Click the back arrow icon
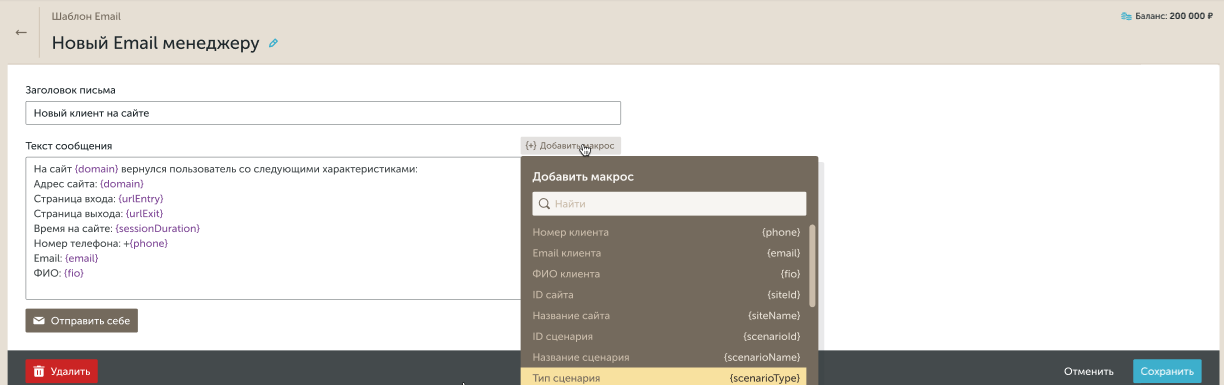This screenshot has height=385, width=1224. (x=20, y=32)
